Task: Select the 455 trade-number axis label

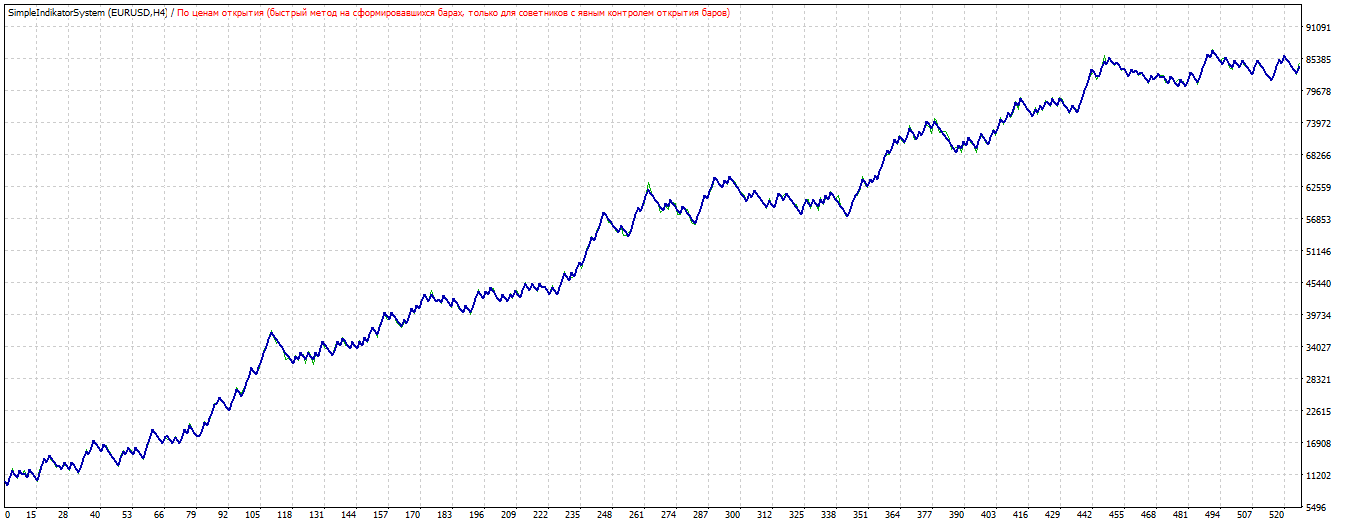Action: click(x=1117, y=515)
